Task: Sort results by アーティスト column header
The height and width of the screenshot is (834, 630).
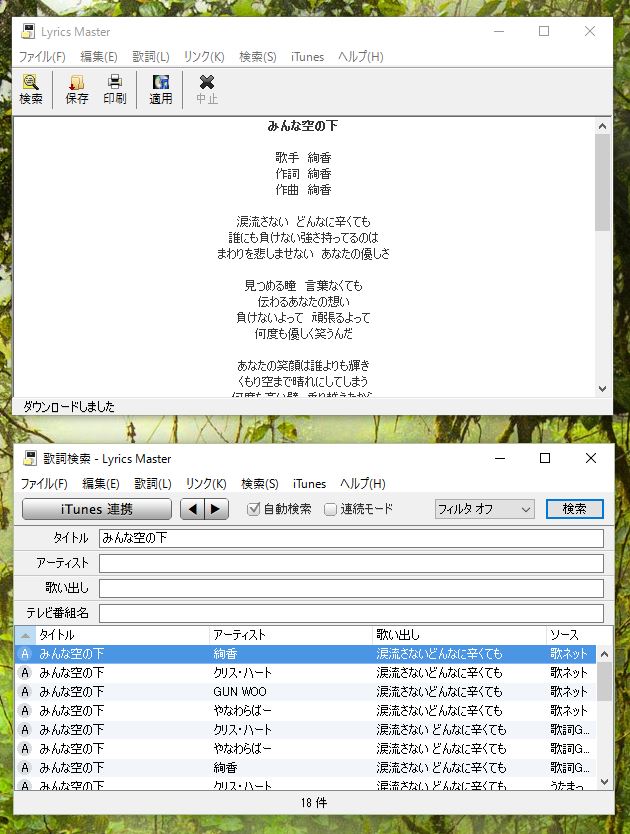Action: [x=291, y=635]
